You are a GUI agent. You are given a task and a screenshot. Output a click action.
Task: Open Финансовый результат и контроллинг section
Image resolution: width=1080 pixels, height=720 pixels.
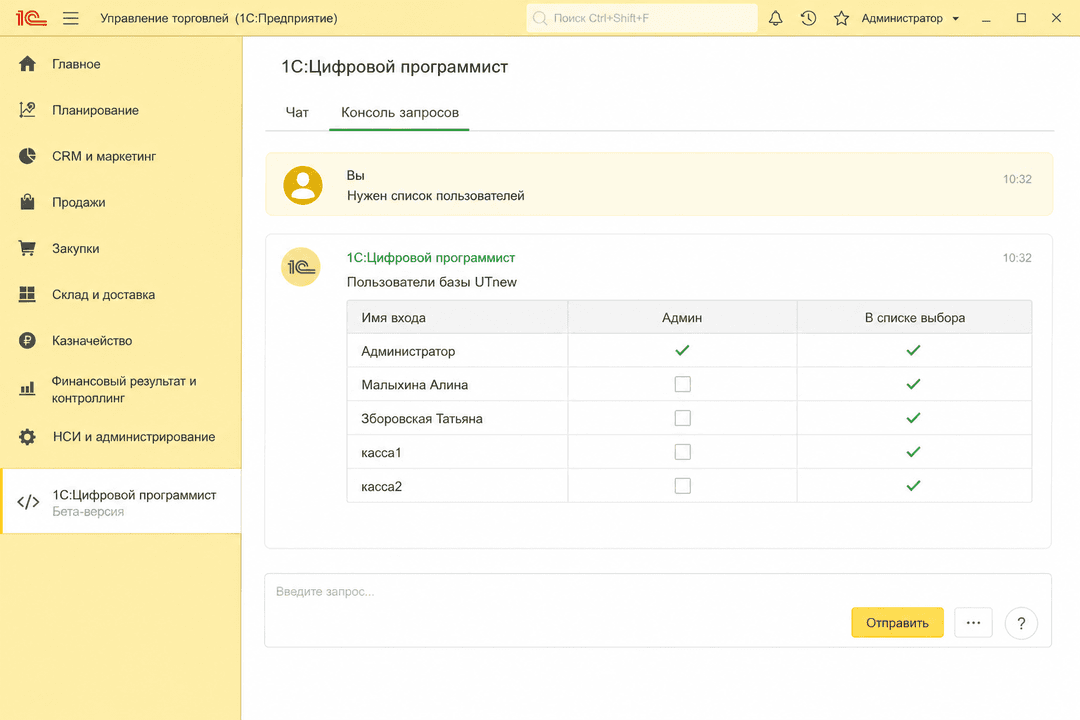[124, 389]
